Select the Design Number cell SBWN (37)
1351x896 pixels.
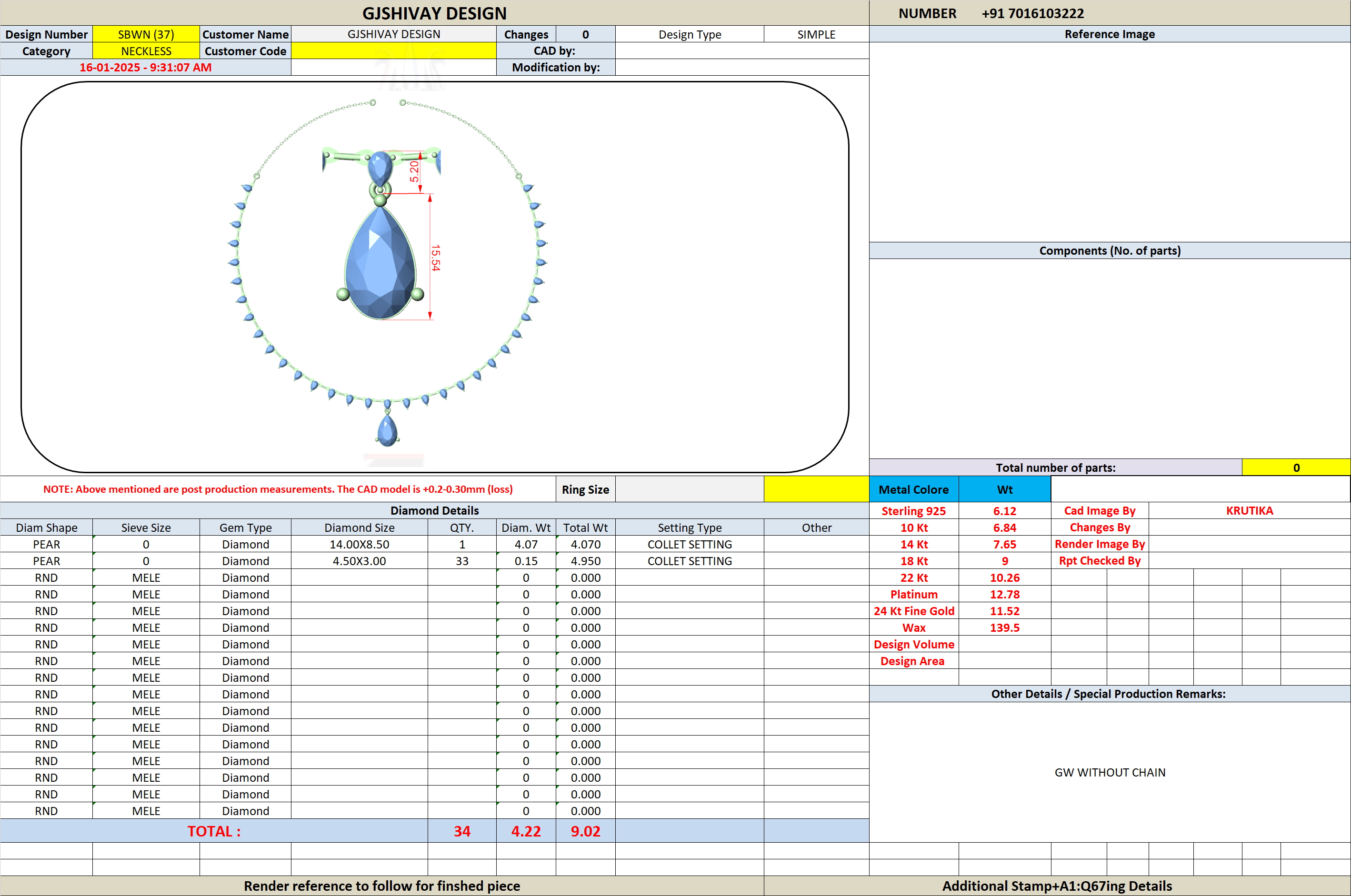coord(146,34)
